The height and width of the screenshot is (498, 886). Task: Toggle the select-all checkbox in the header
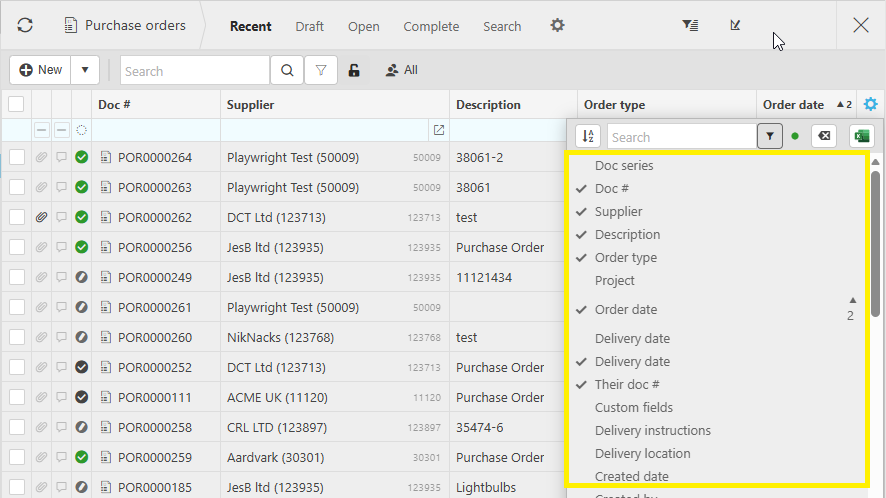click(x=17, y=104)
